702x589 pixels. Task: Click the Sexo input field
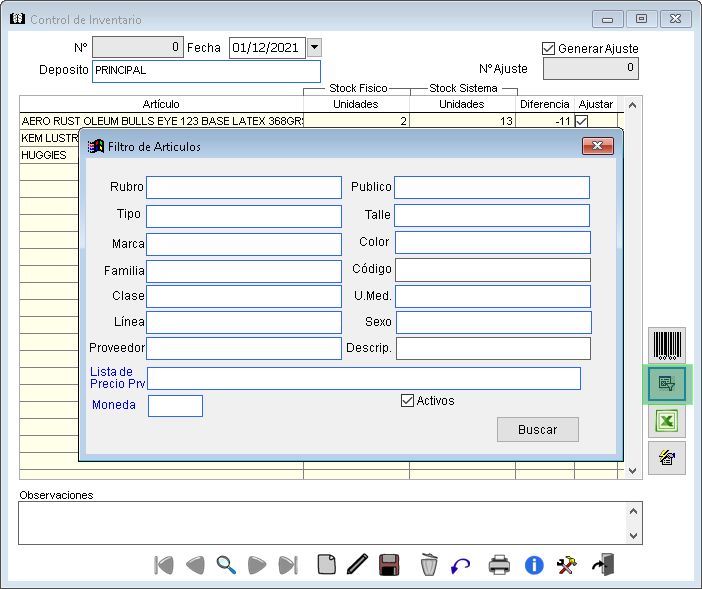(494, 323)
